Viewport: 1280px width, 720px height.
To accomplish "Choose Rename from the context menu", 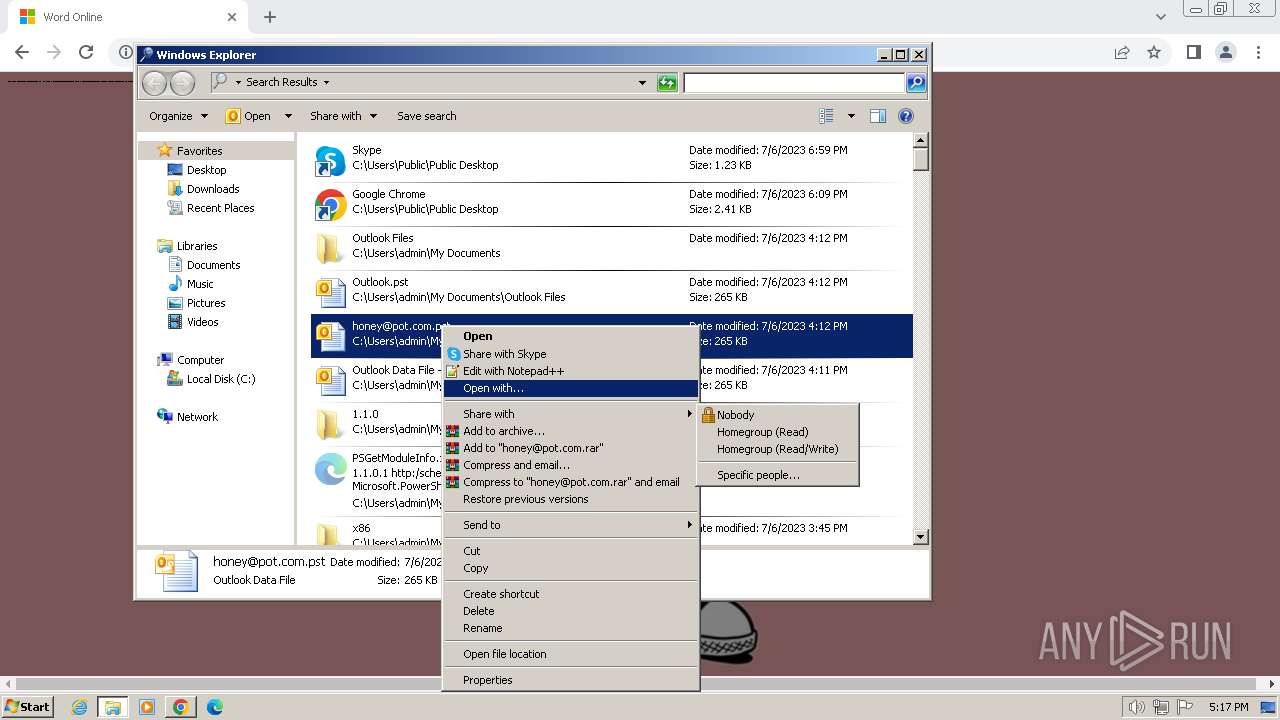I will (570, 628).
